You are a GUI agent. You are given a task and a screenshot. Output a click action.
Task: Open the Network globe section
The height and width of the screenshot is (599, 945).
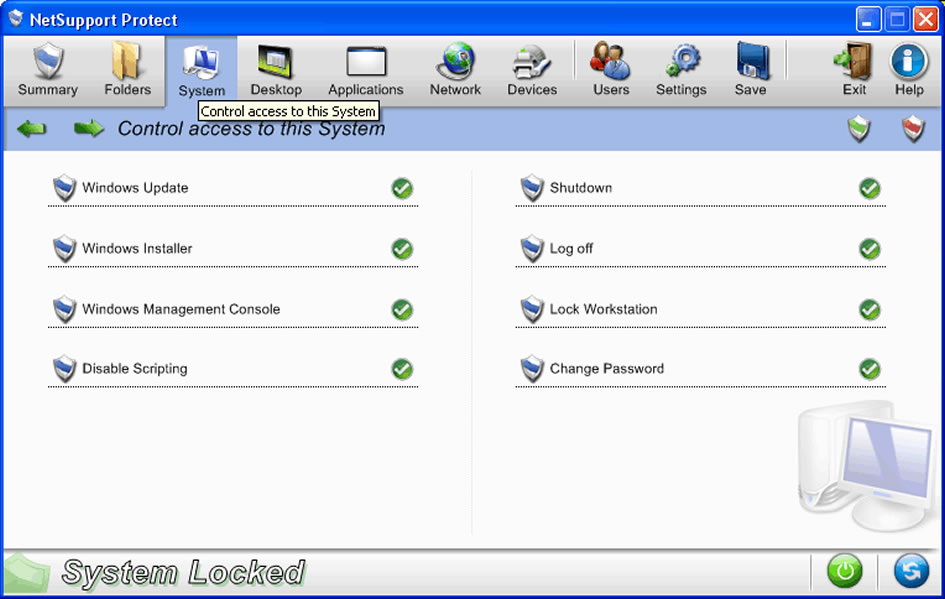point(455,71)
